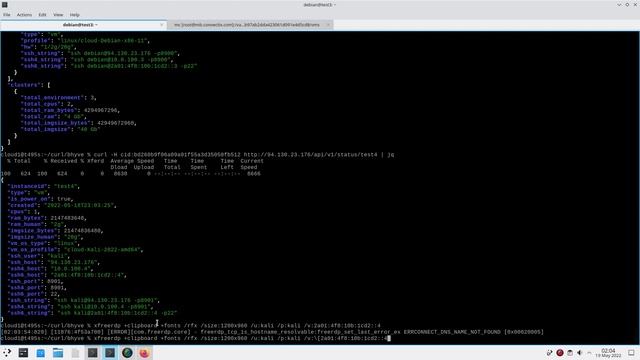The width and height of the screenshot is (640, 360).
Task: Close the debian@test3 tab
Action: (162, 25)
